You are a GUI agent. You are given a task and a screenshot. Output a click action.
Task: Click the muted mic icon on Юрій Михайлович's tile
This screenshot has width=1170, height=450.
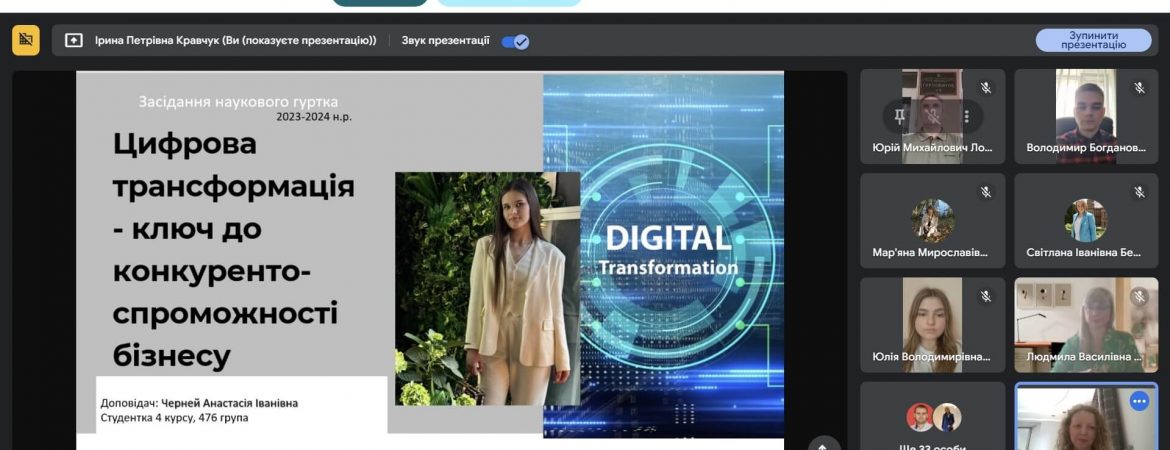[x=986, y=87]
